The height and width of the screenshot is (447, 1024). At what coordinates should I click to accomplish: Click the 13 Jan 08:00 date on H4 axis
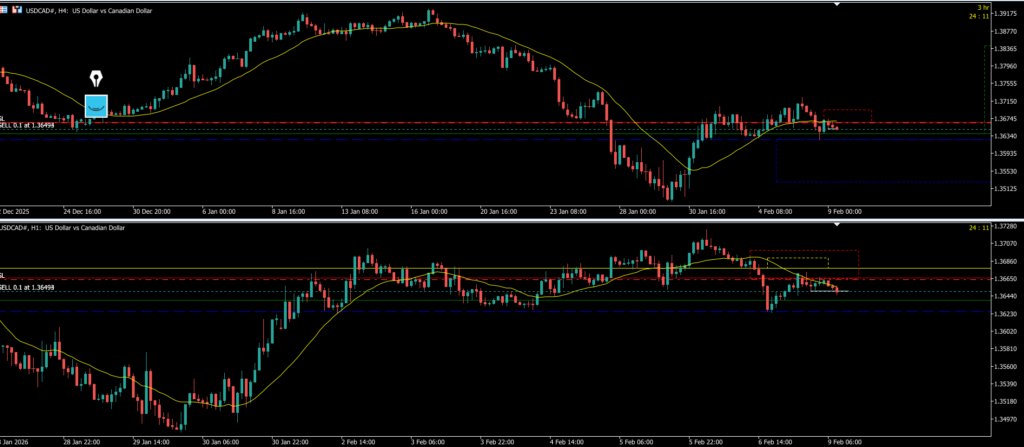pos(356,211)
